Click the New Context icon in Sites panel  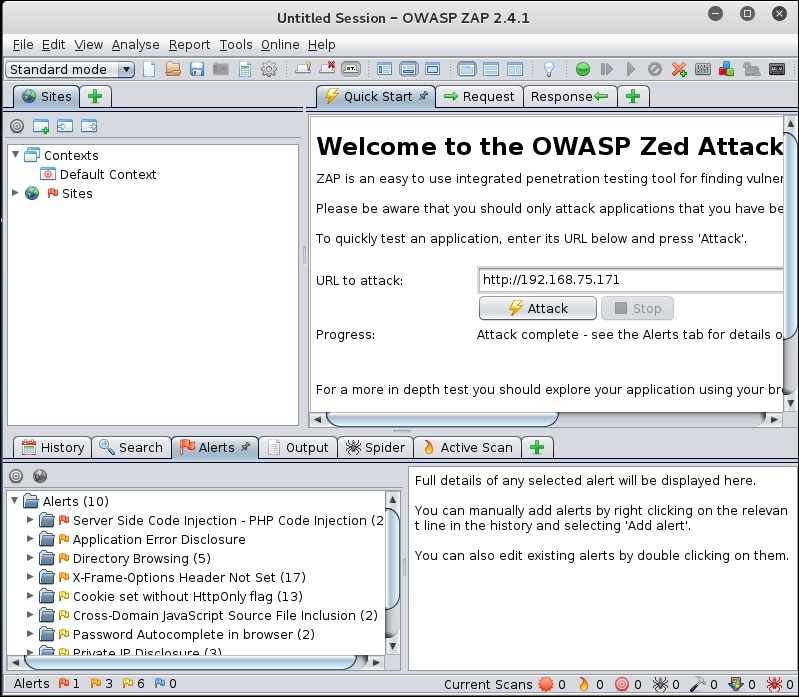tap(41, 126)
